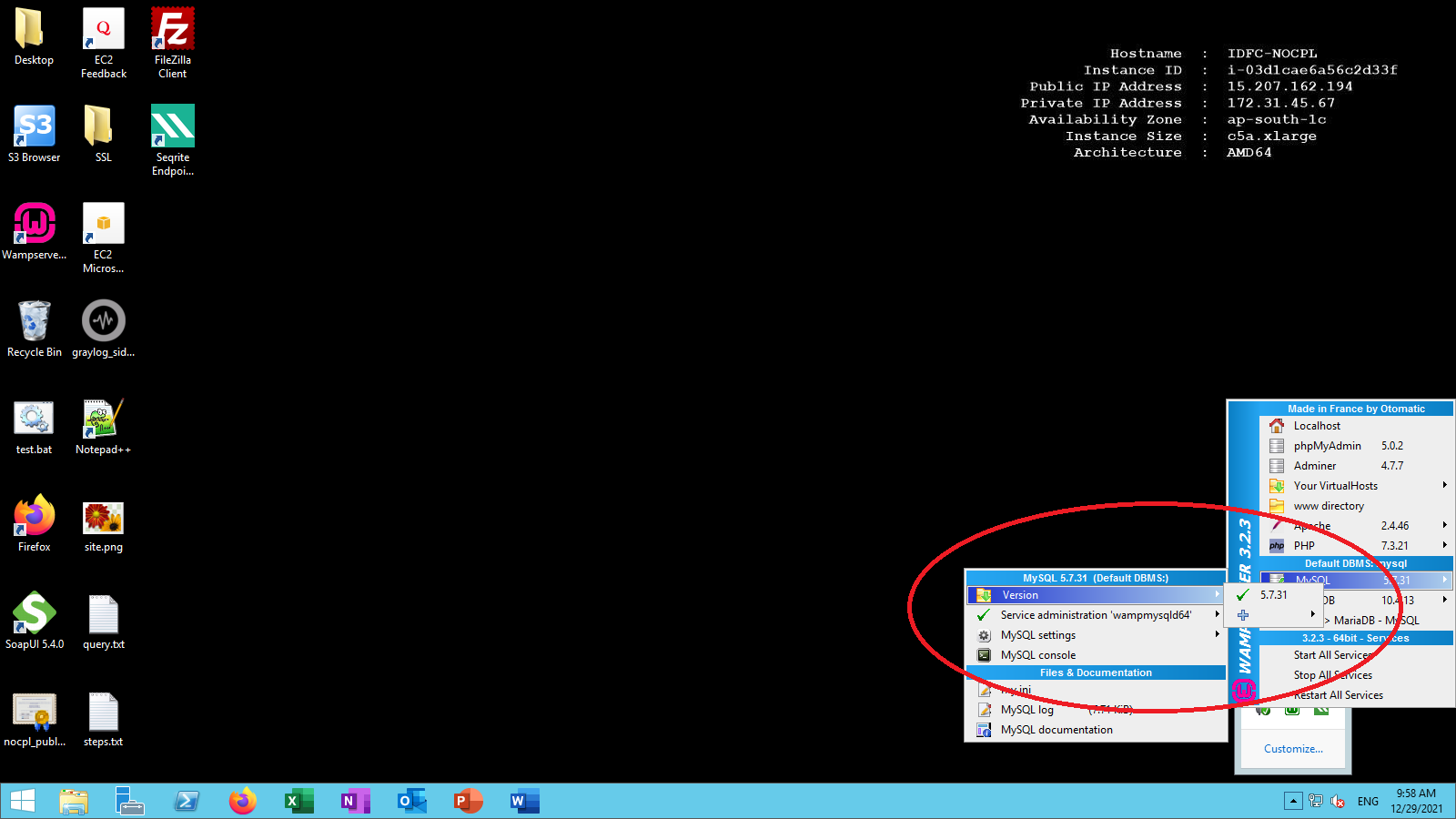Open the SSL folder

pyautogui.click(x=104, y=134)
